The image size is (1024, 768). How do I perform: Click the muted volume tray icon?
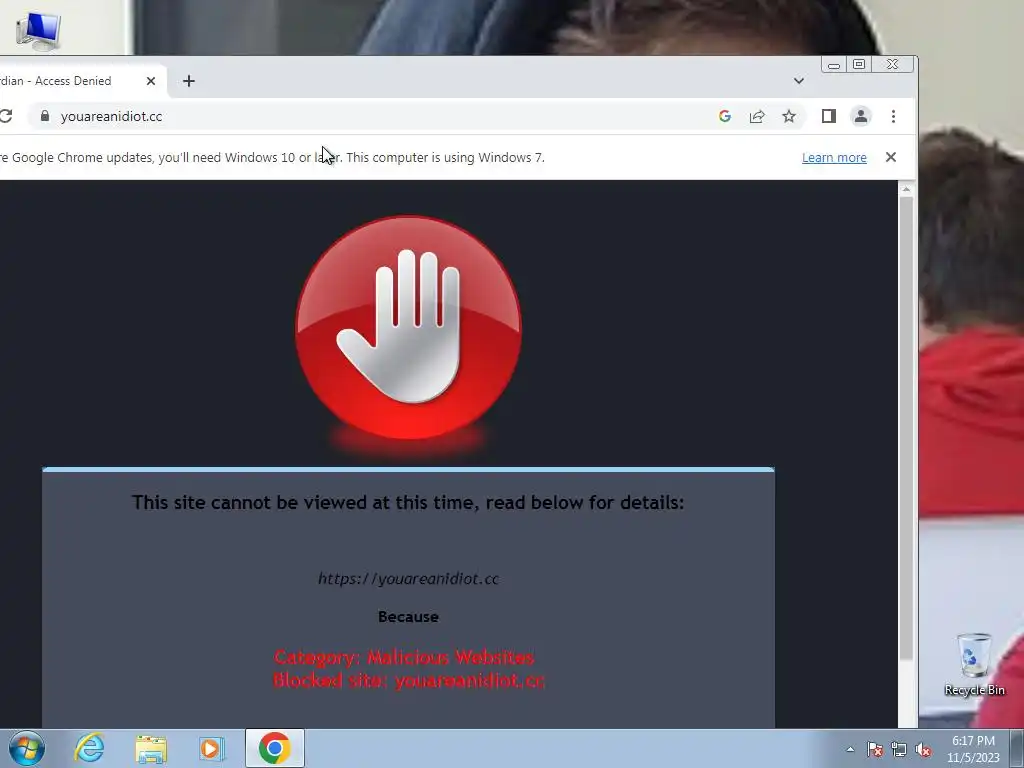pos(923,749)
